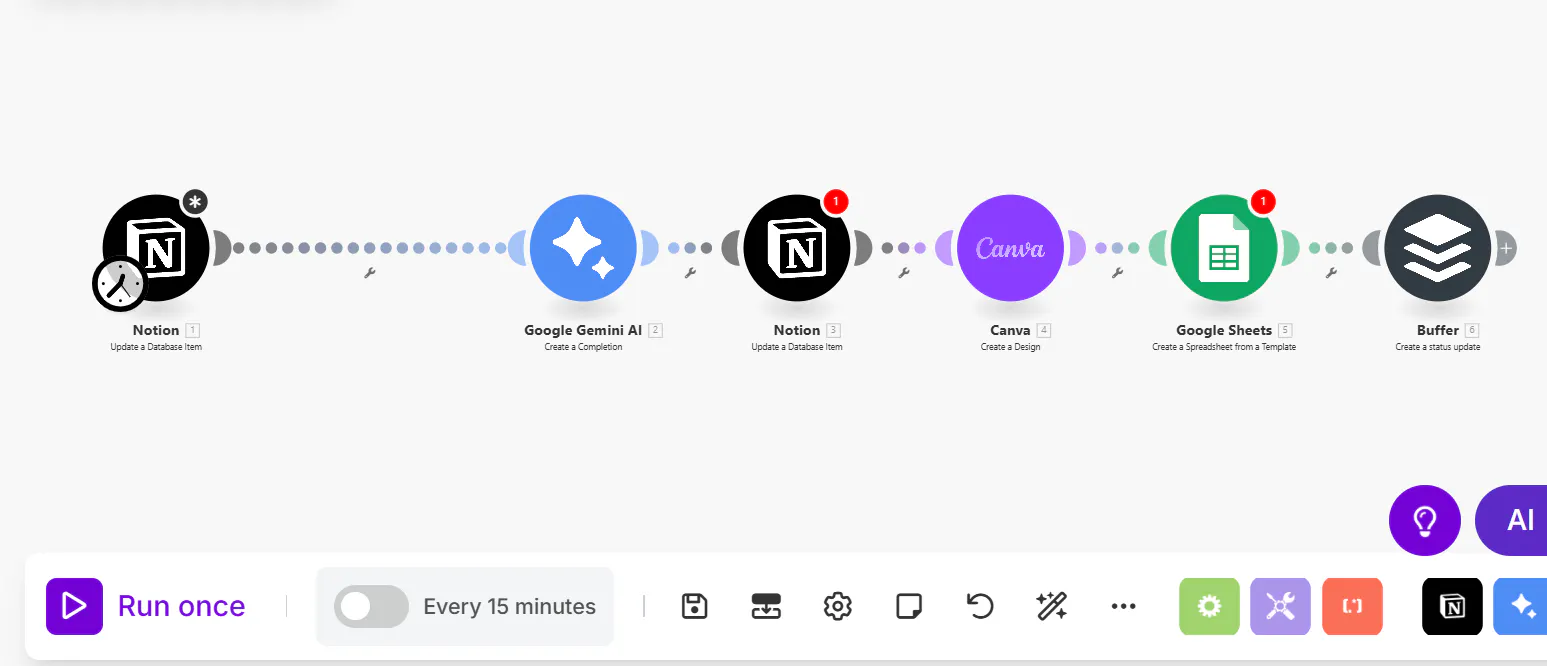
Task: Click wrench filter between Notion 3 and Canva
Action: [904, 272]
